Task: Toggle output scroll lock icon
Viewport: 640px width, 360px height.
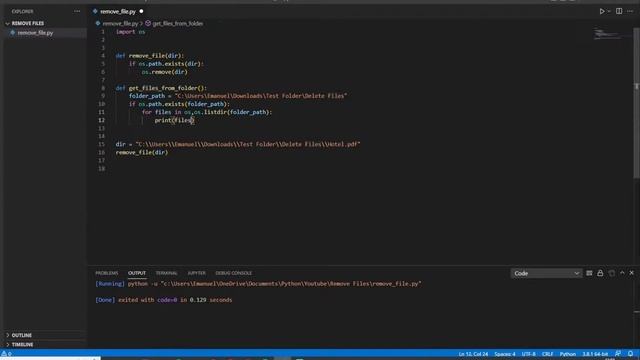Action: (600, 273)
